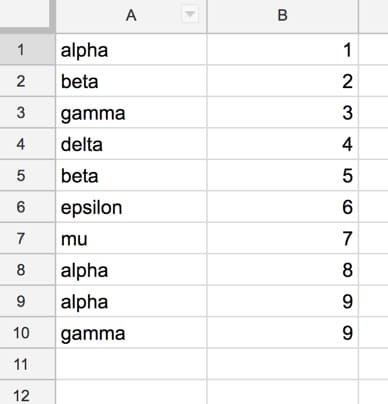Select cell A1 with alpha
The image size is (388, 404).
click(131, 50)
